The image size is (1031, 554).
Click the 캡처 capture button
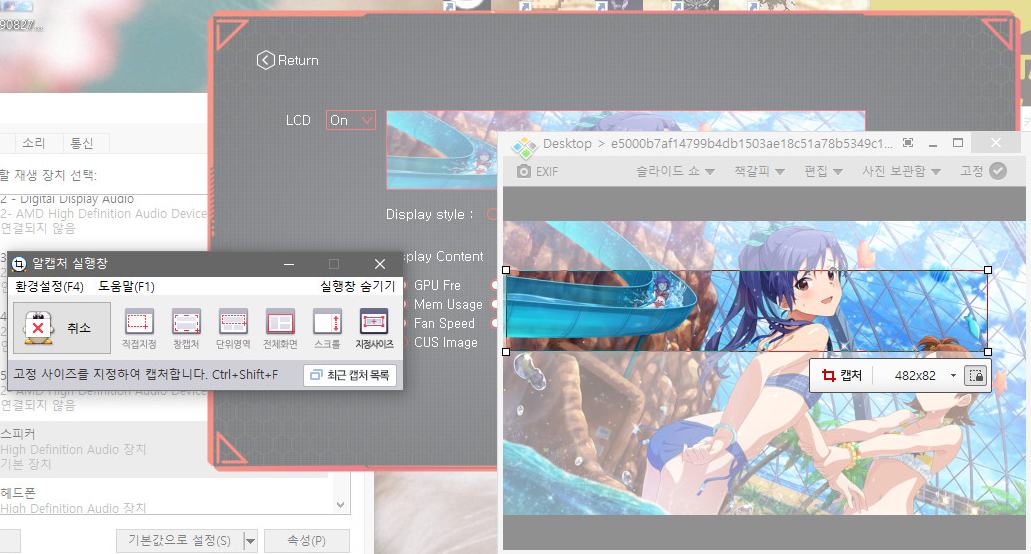pos(841,376)
